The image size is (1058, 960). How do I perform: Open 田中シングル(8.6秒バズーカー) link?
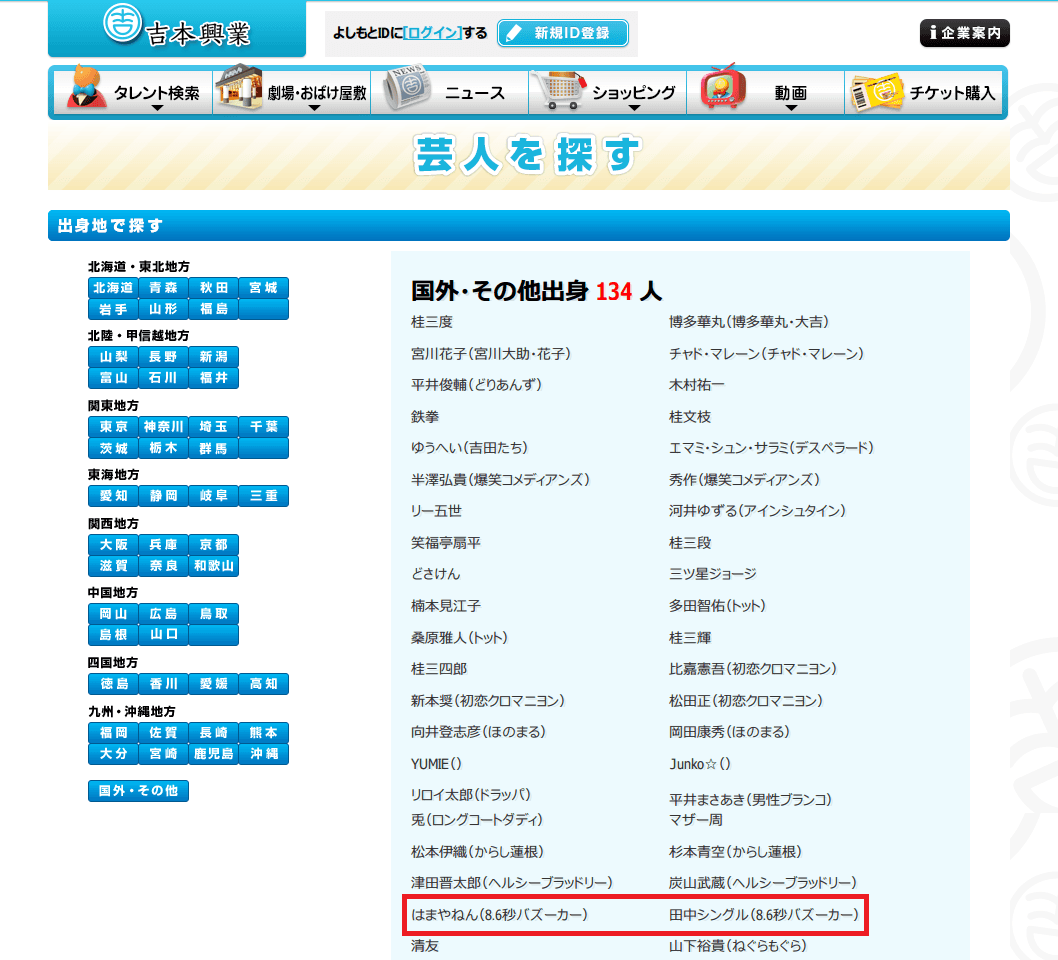[x=764, y=915]
